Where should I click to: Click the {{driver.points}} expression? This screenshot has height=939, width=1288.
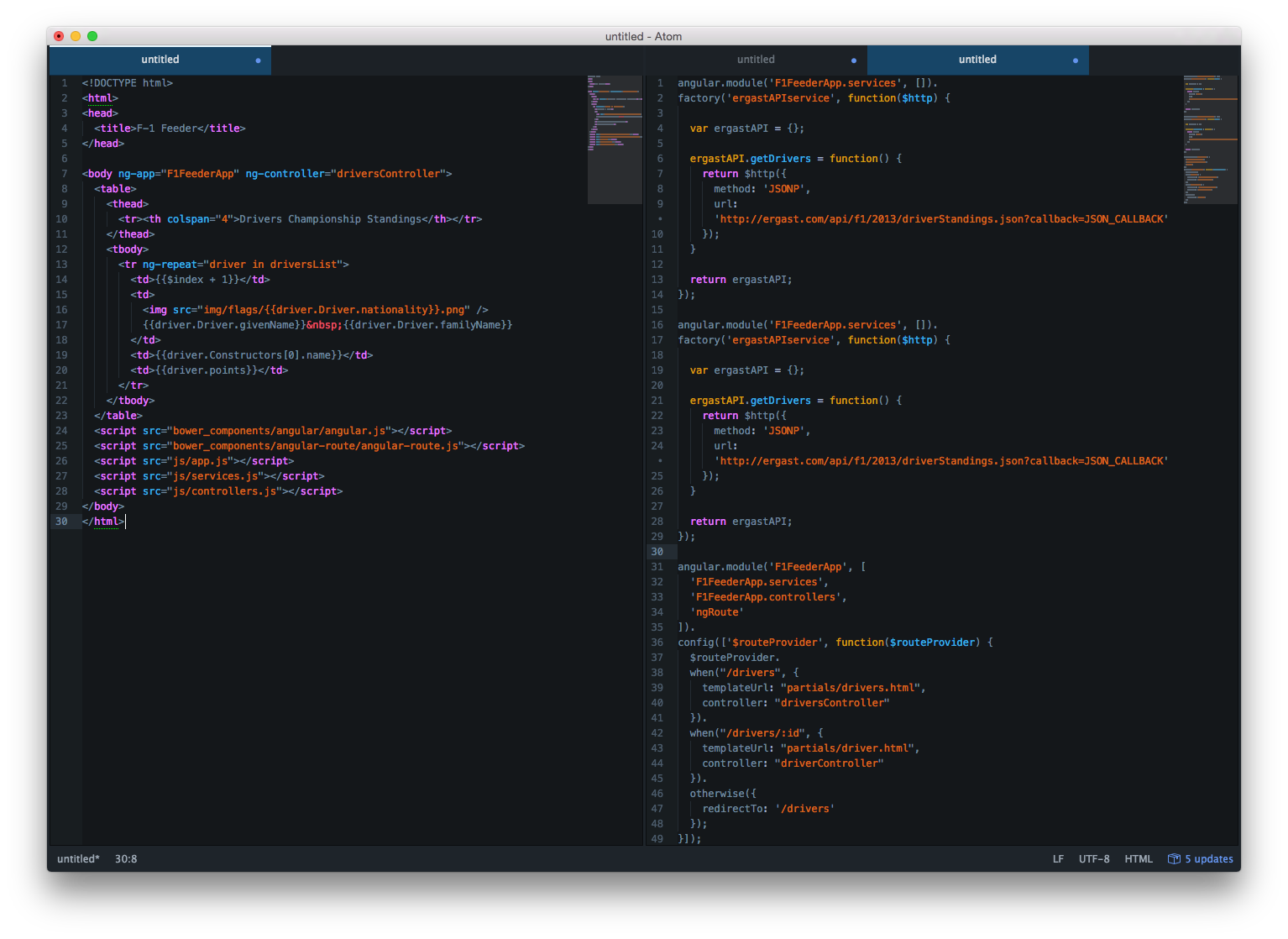(x=206, y=370)
